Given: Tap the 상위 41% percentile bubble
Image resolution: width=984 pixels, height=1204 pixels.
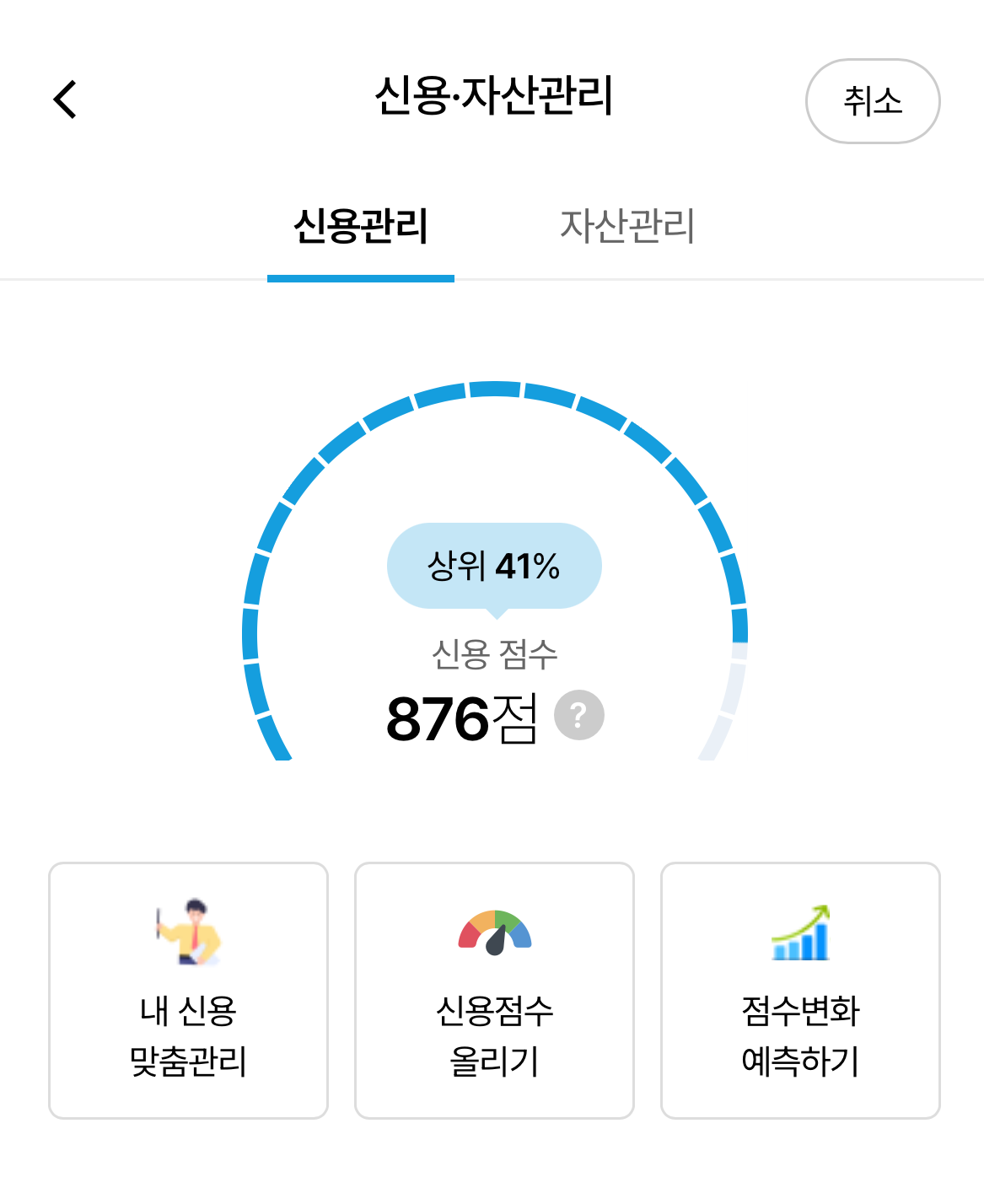Looking at the screenshot, I should point(494,567).
